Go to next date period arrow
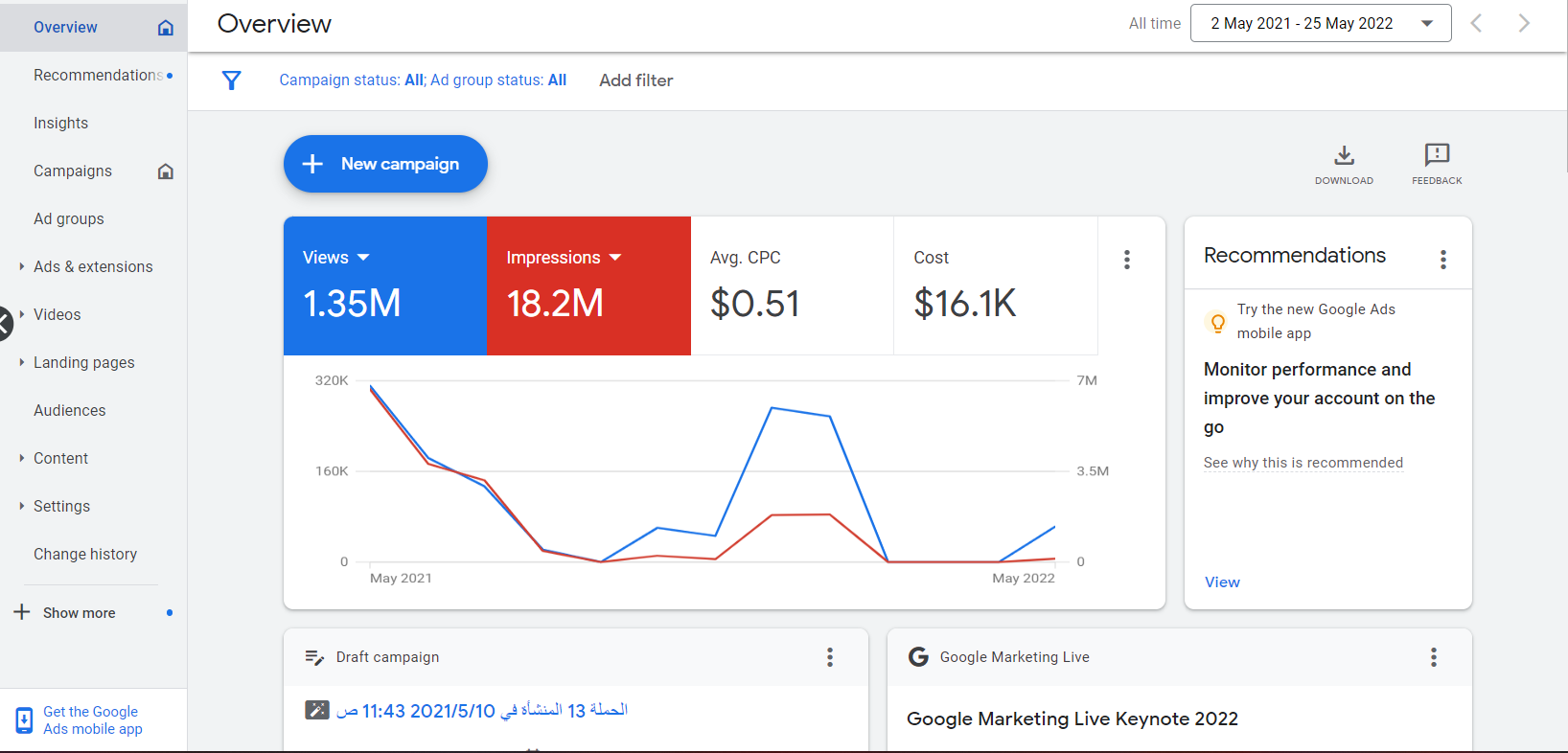 (1523, 24)
